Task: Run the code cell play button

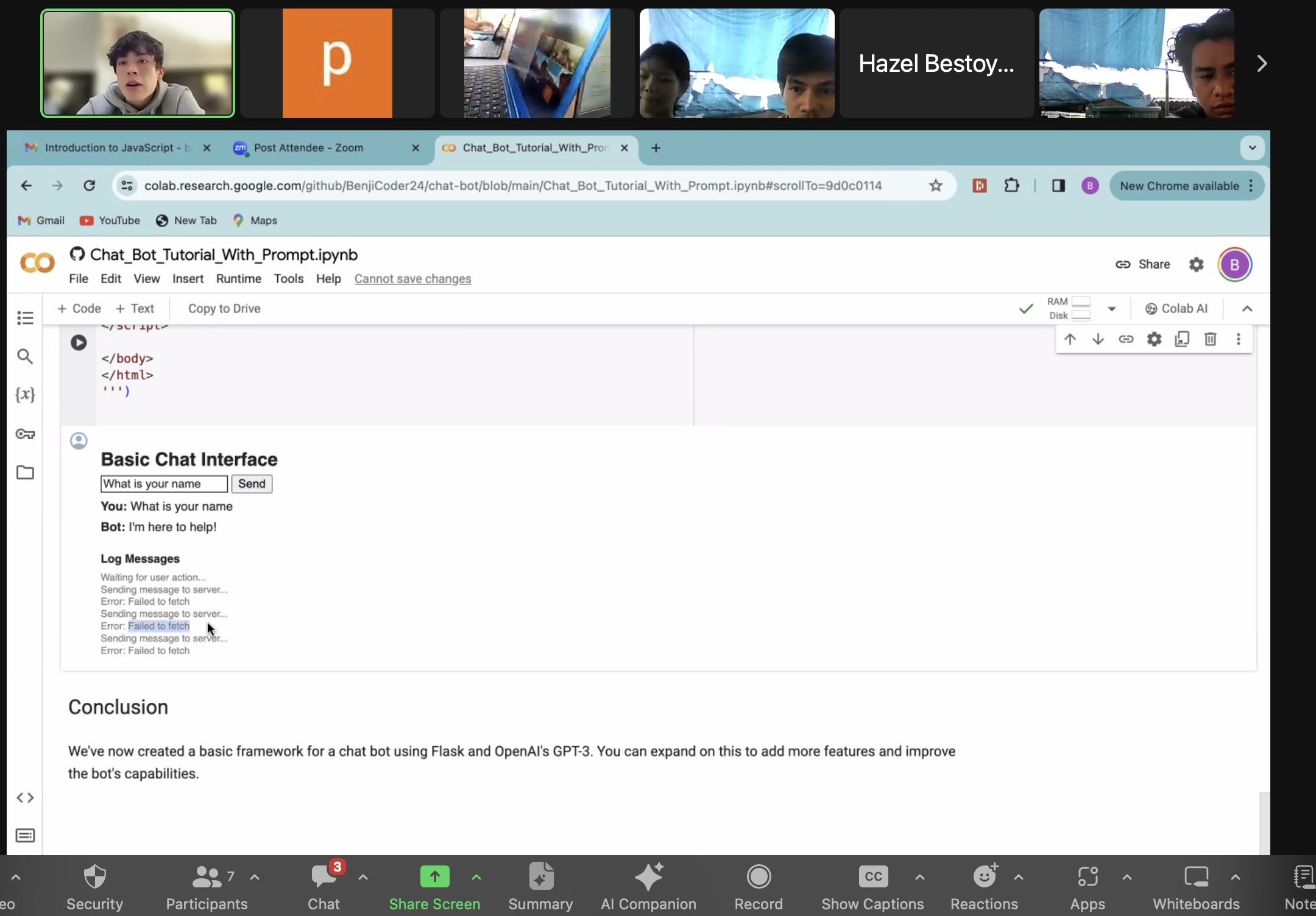Action: 79,342
